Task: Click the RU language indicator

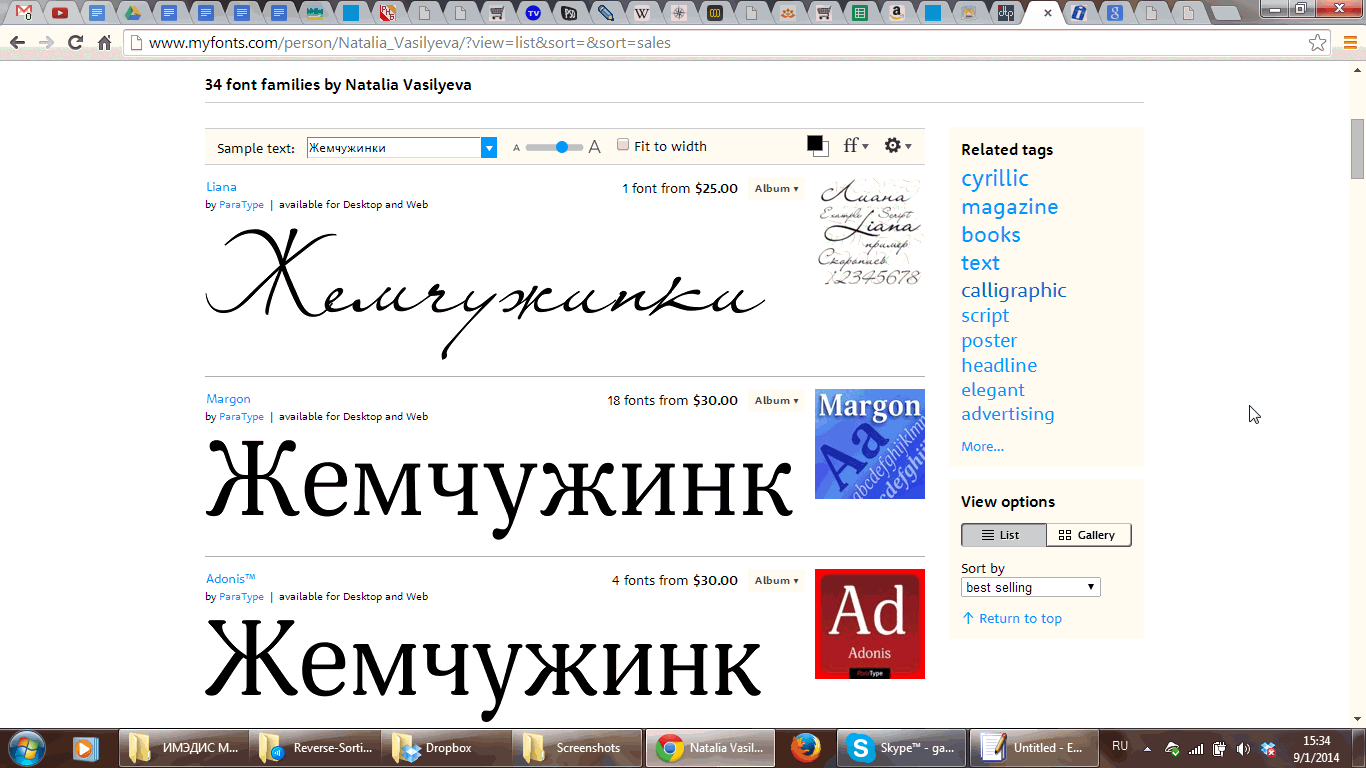Action: (1120, 746)
